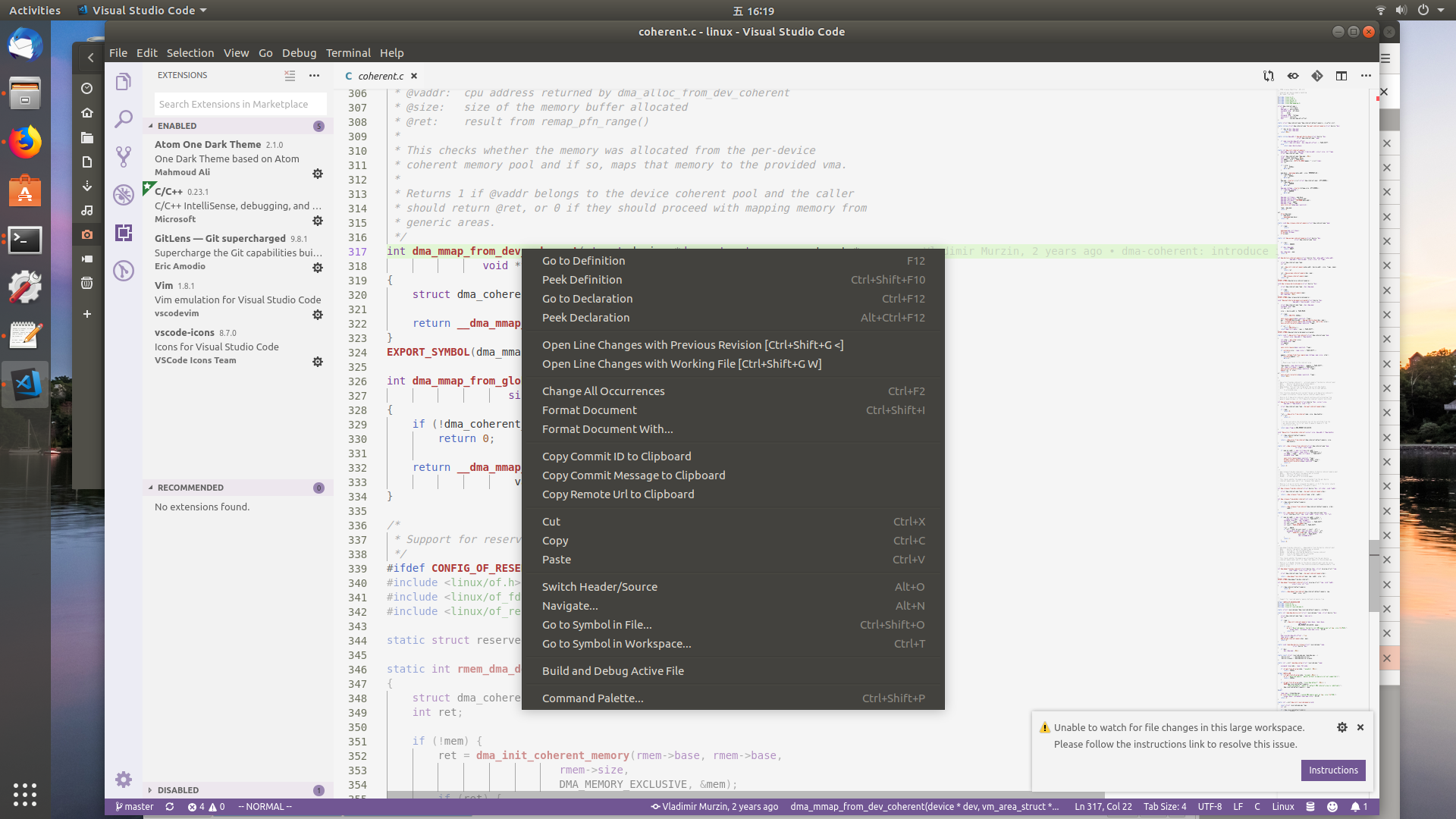Click UTF-8 encoding in status bar
Viewport: 1456px width, 819px height.
[1210, 807]
